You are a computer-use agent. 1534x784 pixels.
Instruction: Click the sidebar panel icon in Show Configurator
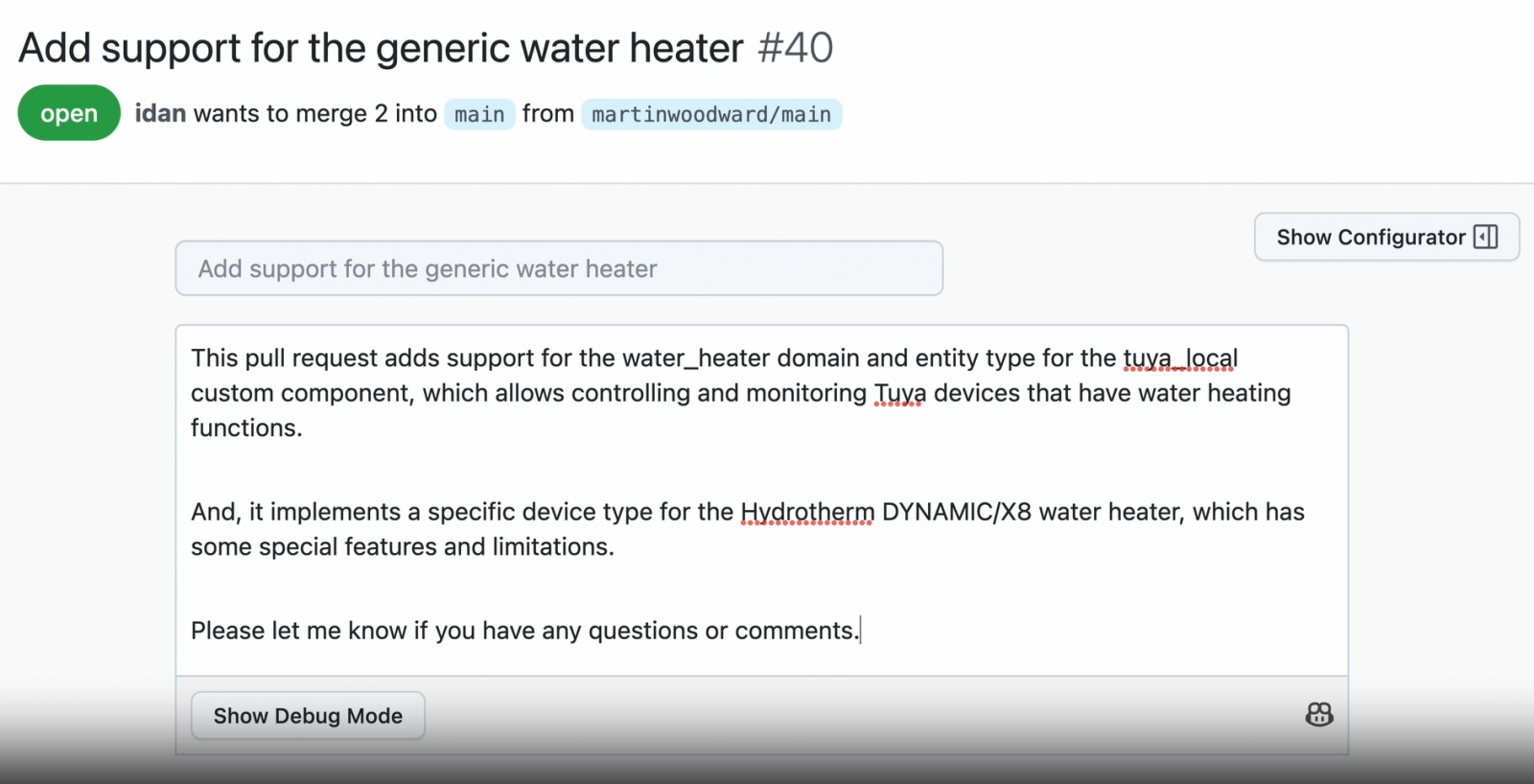coord(1485,237)
